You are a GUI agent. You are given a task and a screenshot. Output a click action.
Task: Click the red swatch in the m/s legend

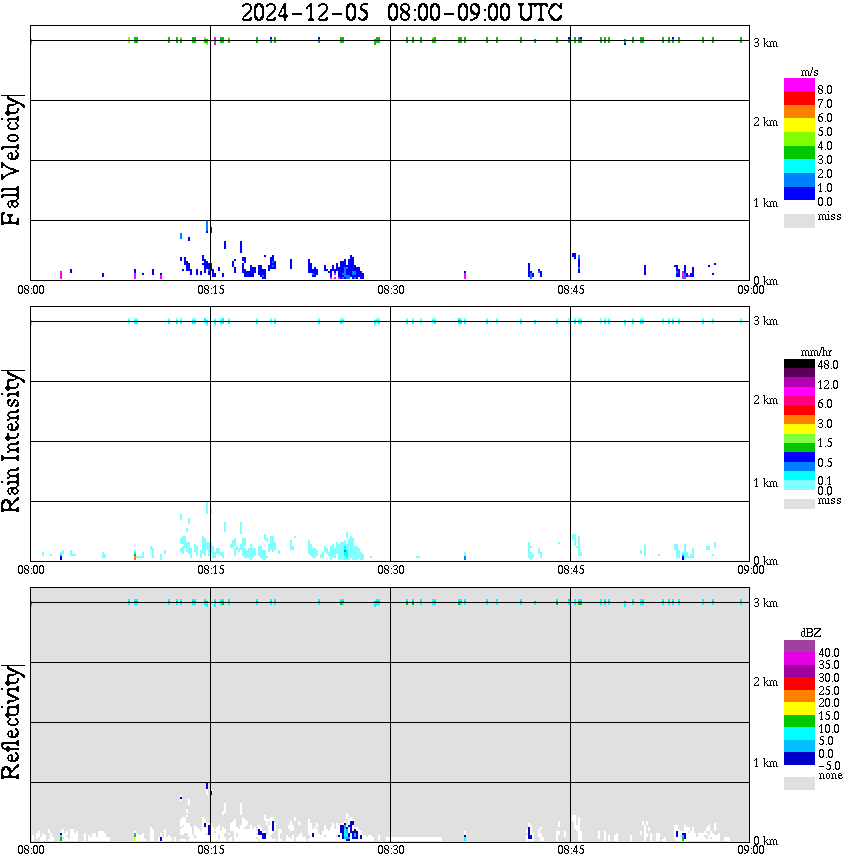click(799, 99)
